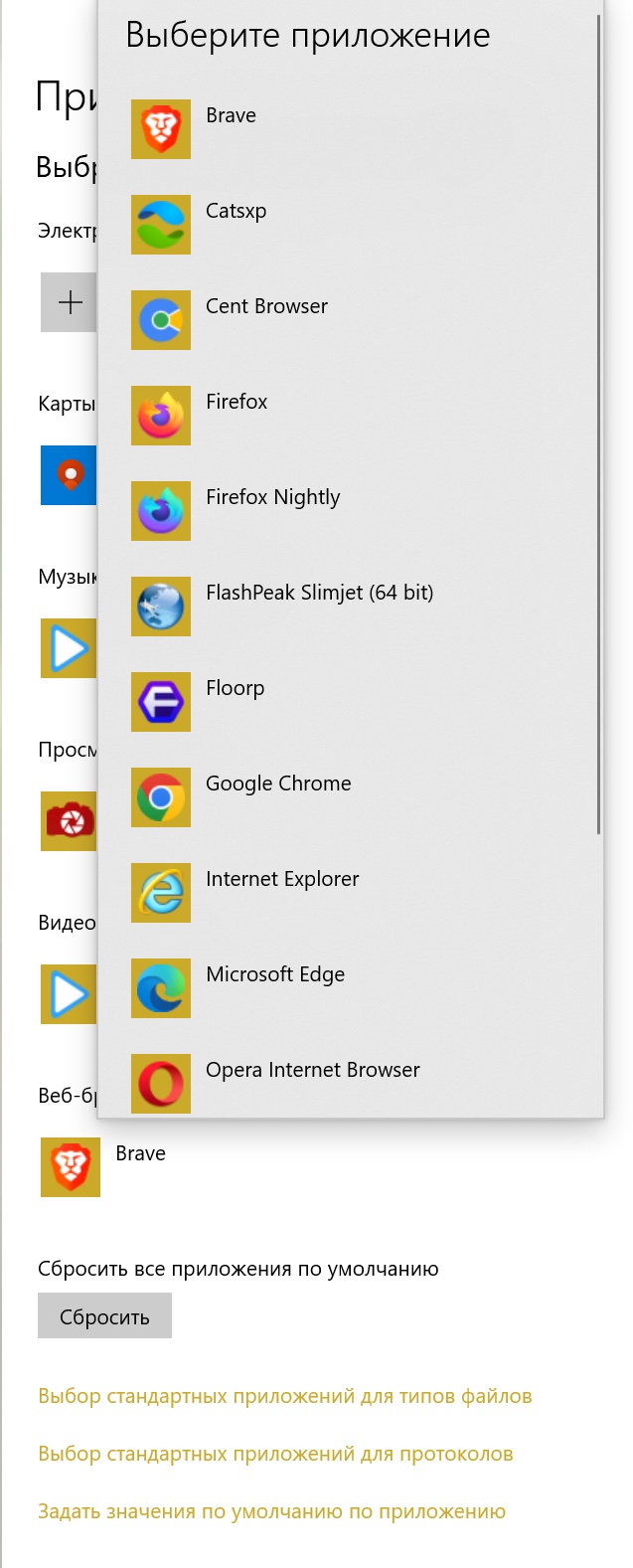Image resolution: width=633 pixels, height=1568 pixels.
Task: Click the FlashPeak Slimjet globe icon
Action: pyautogui.click(x=161, y=607)
